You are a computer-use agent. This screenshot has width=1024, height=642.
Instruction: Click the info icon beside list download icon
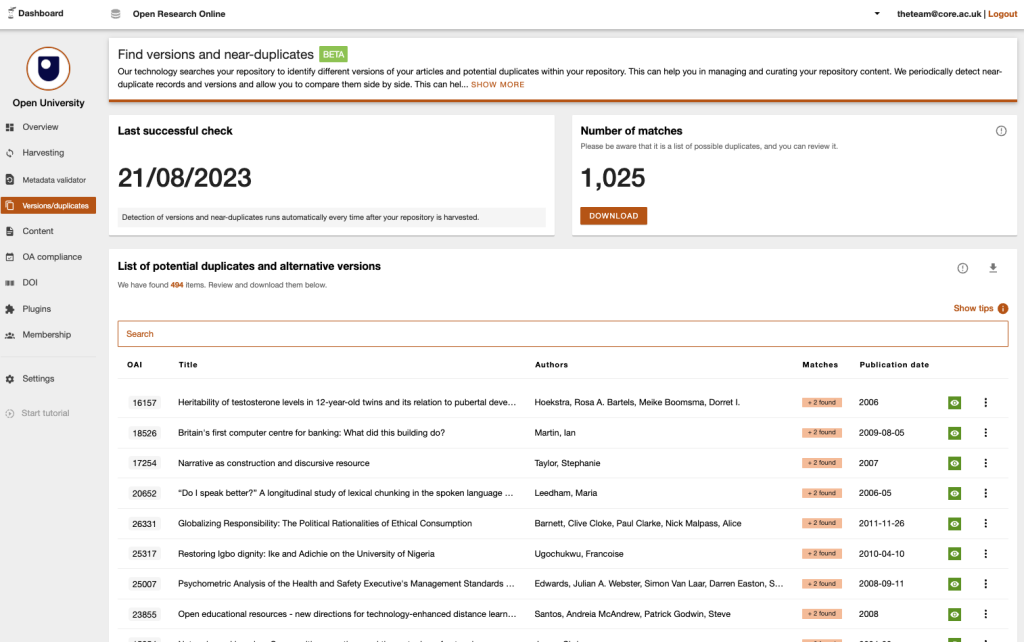tap(962, 268)
